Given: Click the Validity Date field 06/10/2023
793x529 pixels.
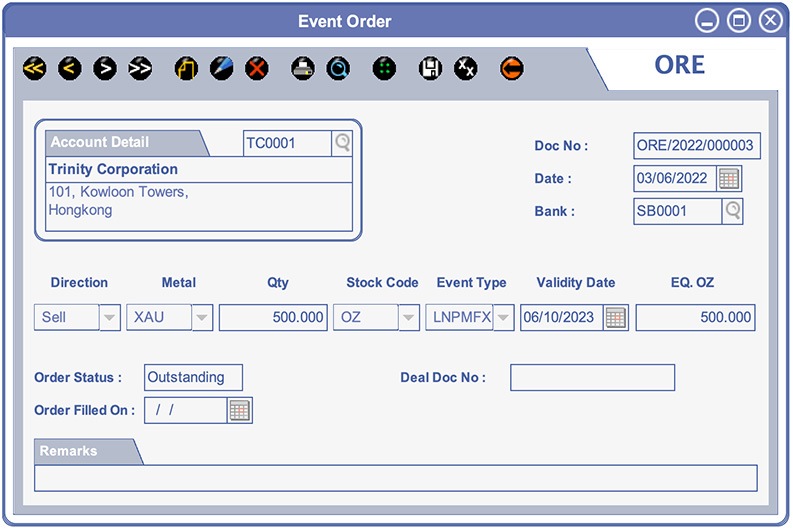Looking at the screenshot, I should pos(561,318).
